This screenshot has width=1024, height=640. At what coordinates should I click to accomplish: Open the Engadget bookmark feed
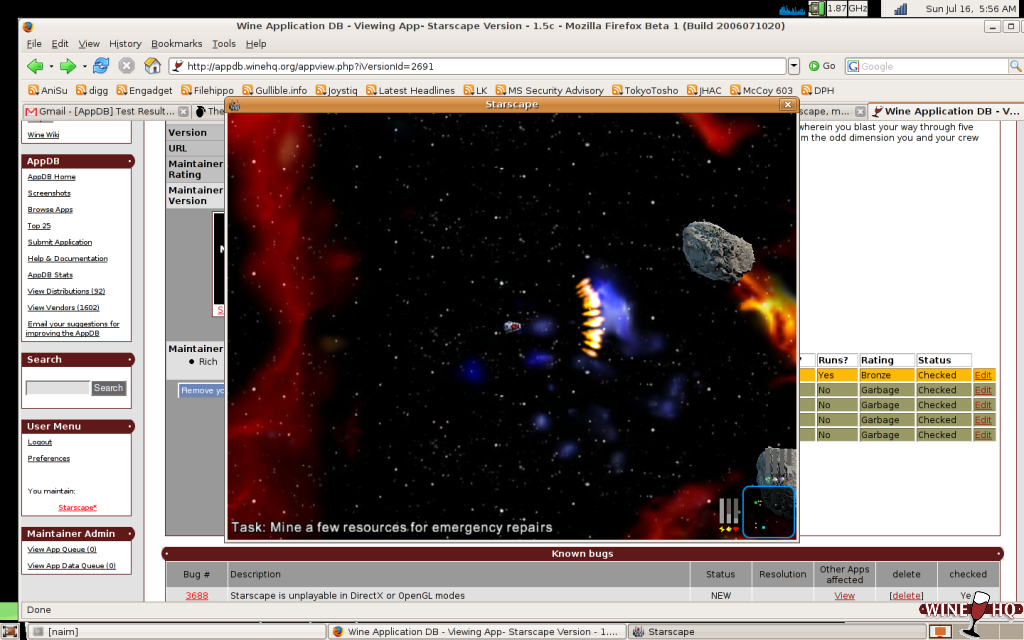(x=144, y=91)
